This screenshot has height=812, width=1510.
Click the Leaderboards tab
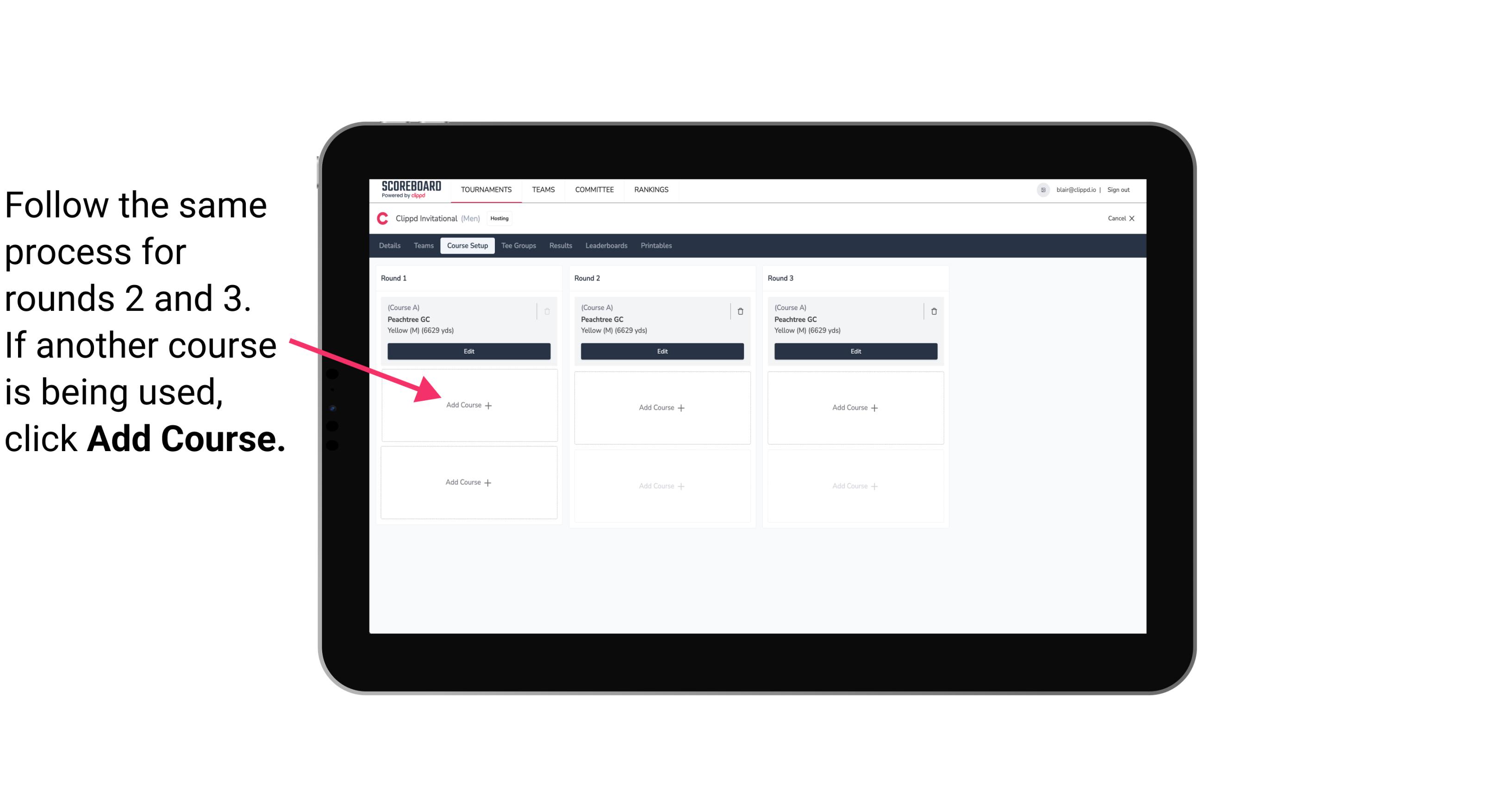608,246
